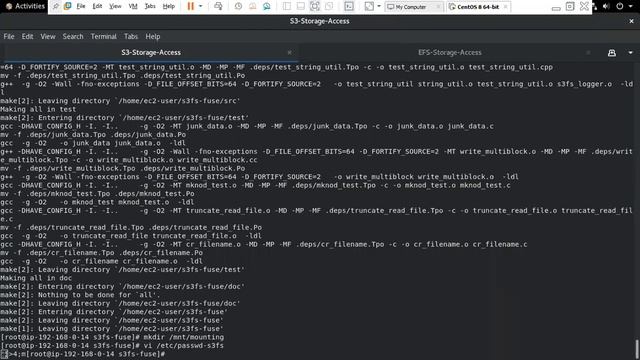Close the S3-Storage-Access terminal window

pyautogui.click(x=631, y=21)
